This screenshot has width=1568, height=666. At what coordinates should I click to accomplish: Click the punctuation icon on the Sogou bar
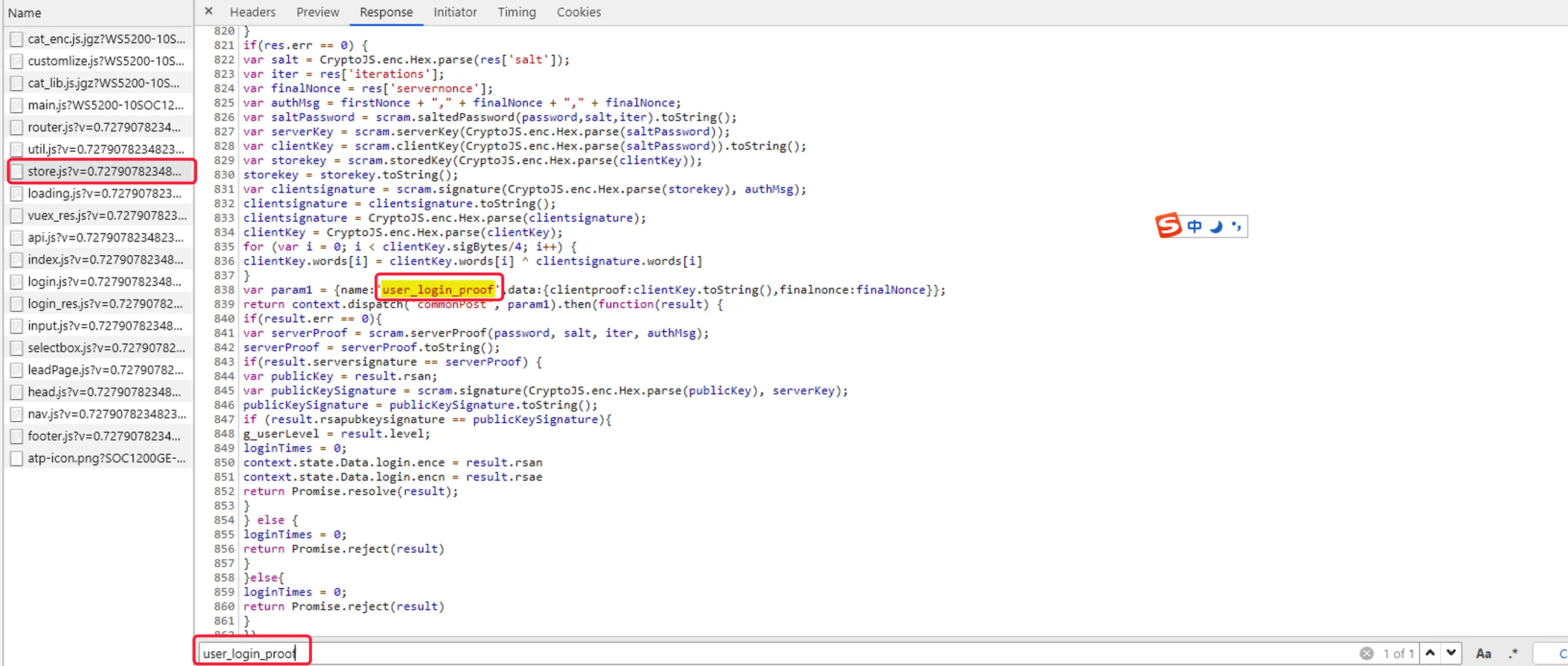[x=1237, y=227]
